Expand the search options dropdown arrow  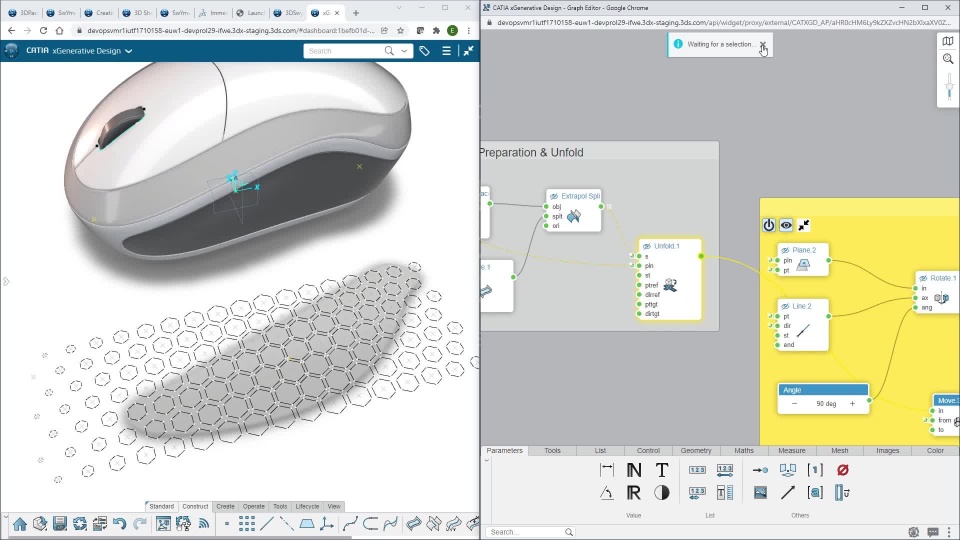coord(404,51)
